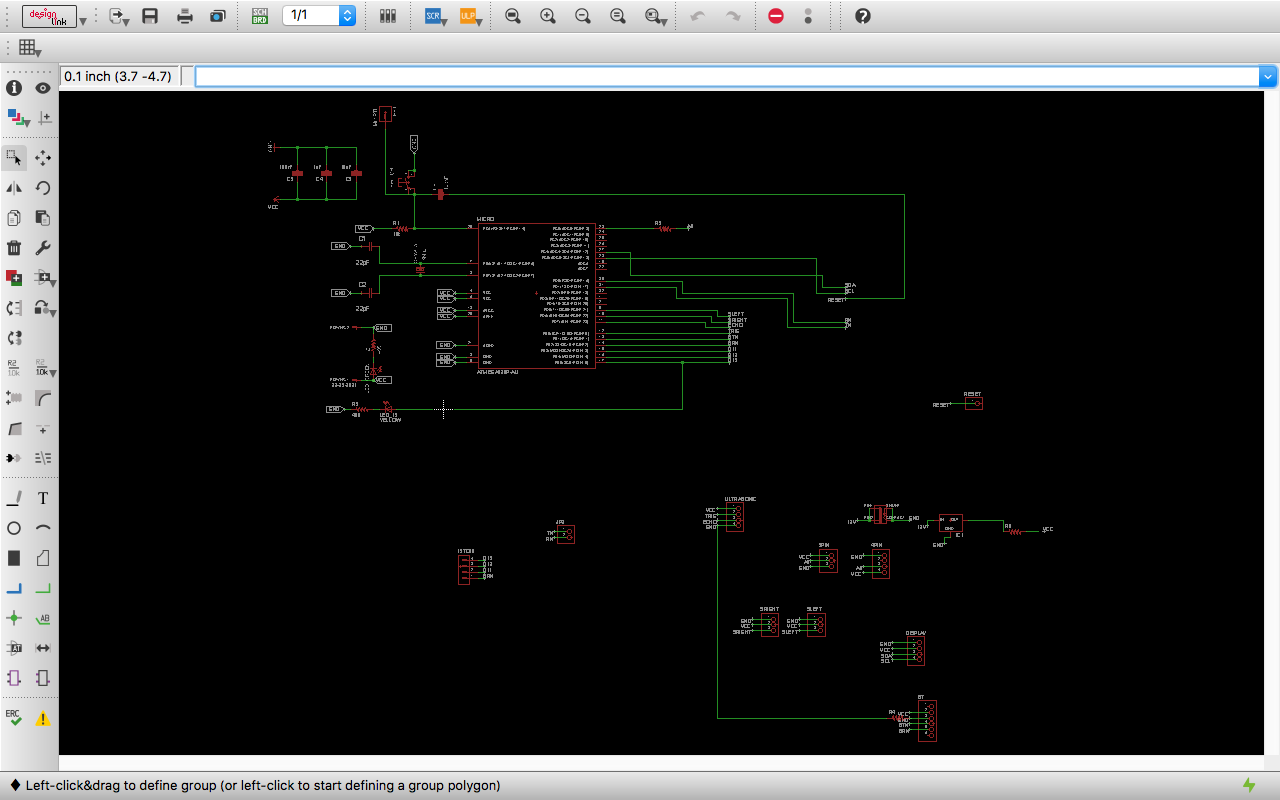The width and height of the screenshot is (1280, 800).
Task: Select the Miter corner tool
Action: (x=43, y=397)
